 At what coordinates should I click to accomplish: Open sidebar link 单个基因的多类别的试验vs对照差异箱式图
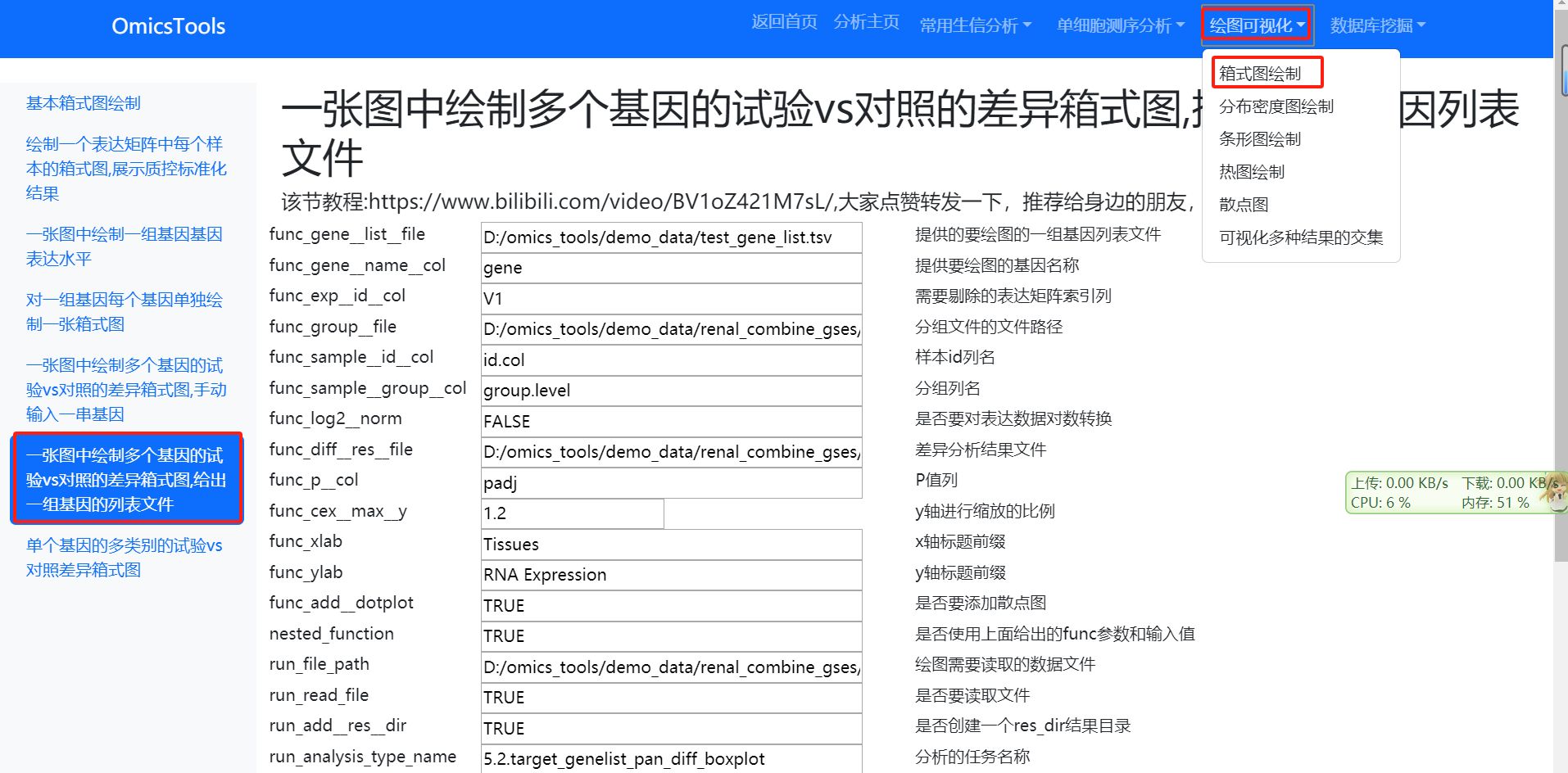(125, 558)
